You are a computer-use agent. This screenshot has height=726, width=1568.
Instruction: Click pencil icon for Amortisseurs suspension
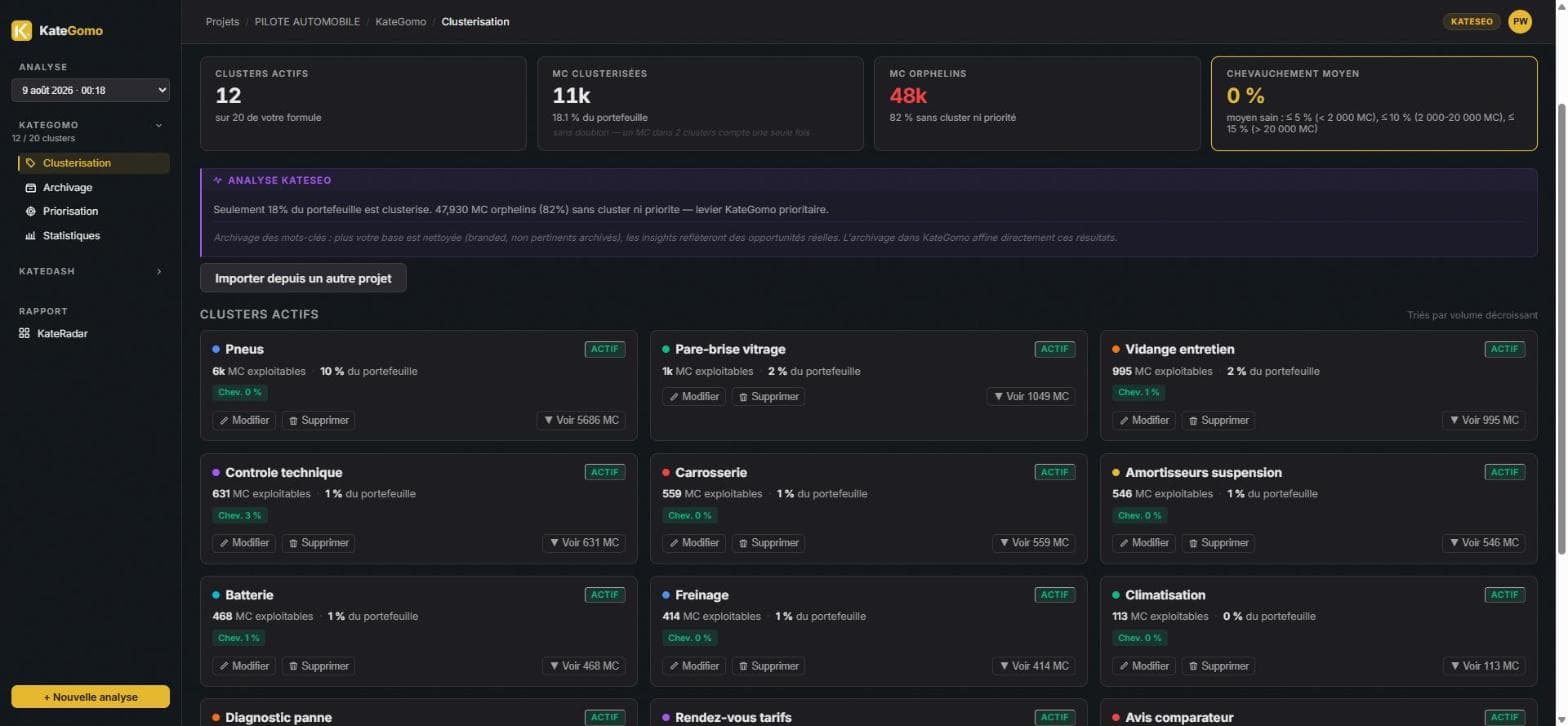click(1124, 543)
